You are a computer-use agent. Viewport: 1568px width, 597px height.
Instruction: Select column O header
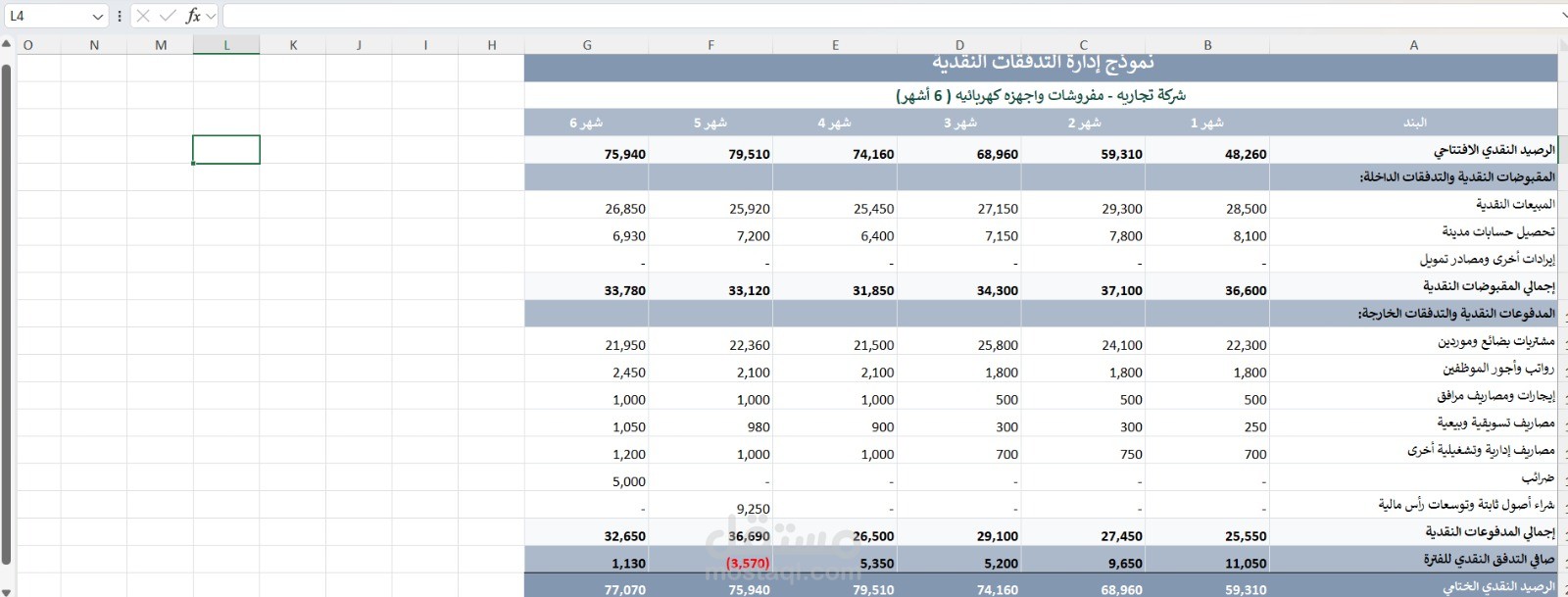pyautogui.click(x=28, y=45)
